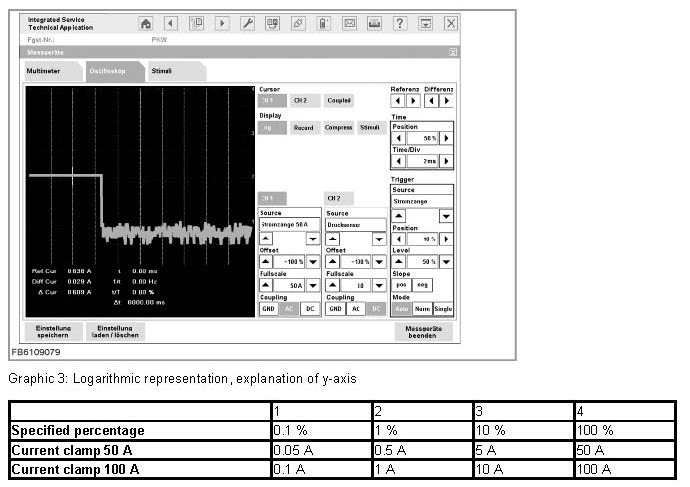The width and height of the screenshot is (690, 487).
Task: Open CH 1 Source down arrow
Action: 311,238
